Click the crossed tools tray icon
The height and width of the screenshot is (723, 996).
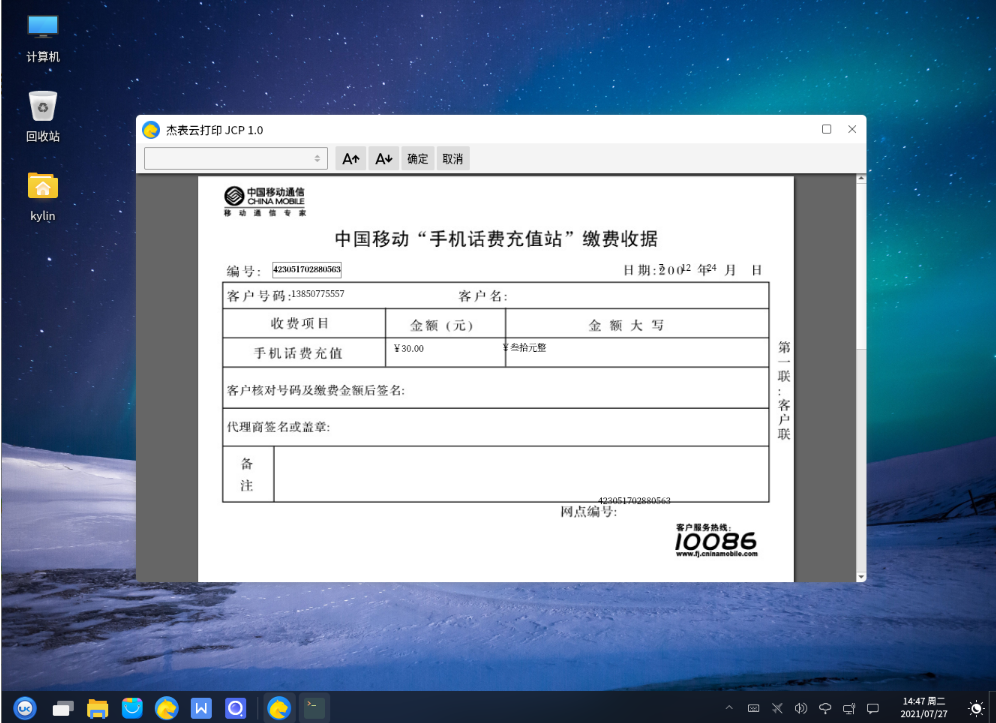click(777, 708)
